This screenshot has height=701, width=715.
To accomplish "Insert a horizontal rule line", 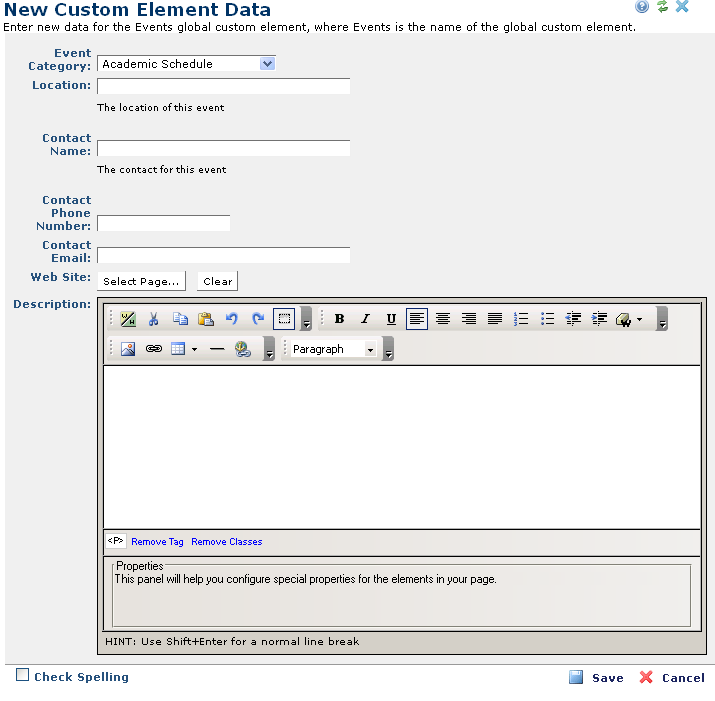I will (217, 349).
